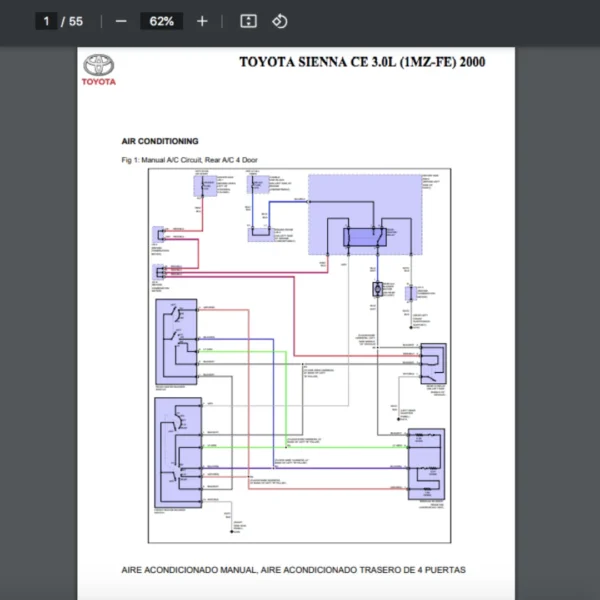Click the Toyota logo on the page
This screenshot has height=600, width=600.
[x=99, y=69]
